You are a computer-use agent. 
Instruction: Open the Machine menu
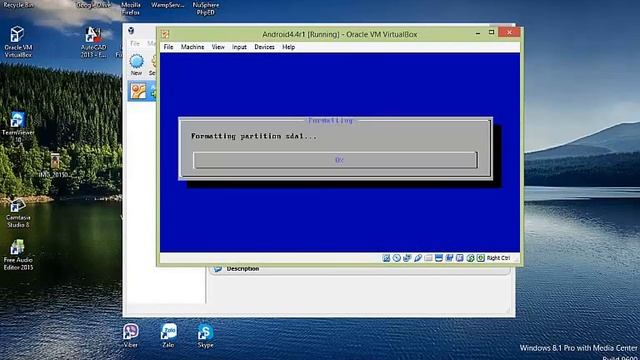(x=192, y=47)
